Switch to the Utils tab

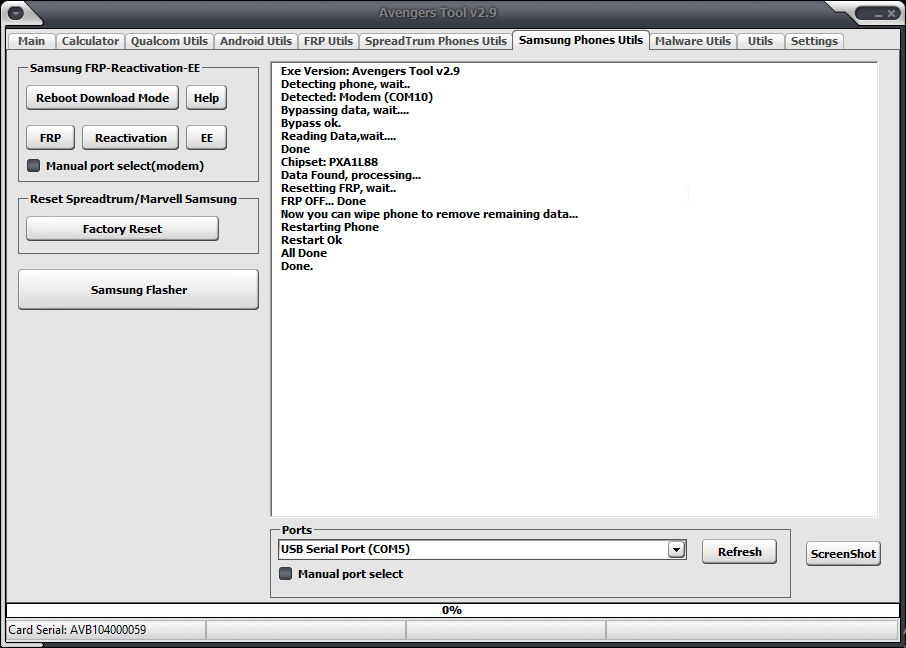click(x=760, y=41)
